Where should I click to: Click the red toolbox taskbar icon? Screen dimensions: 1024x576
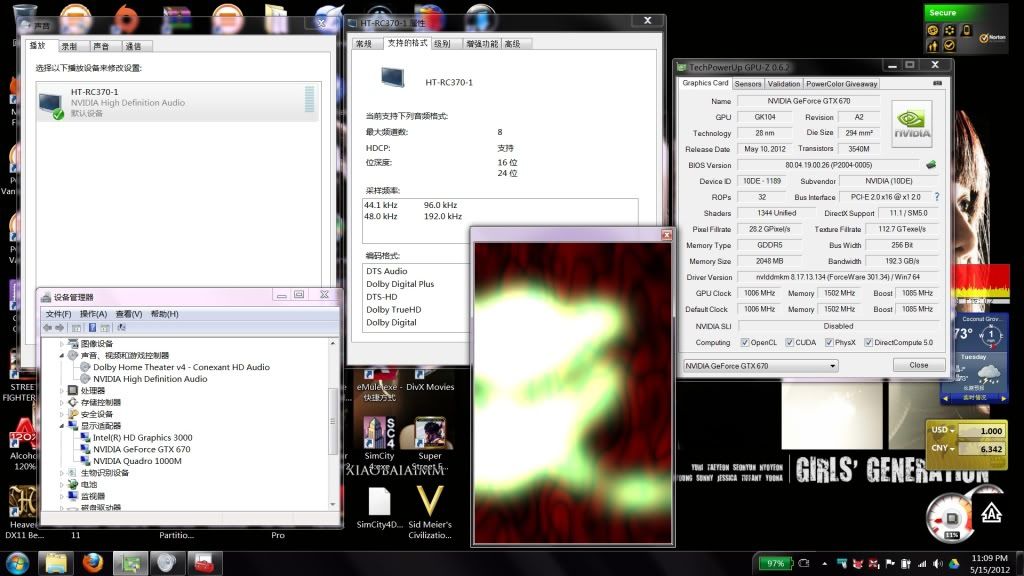(204, 562)
